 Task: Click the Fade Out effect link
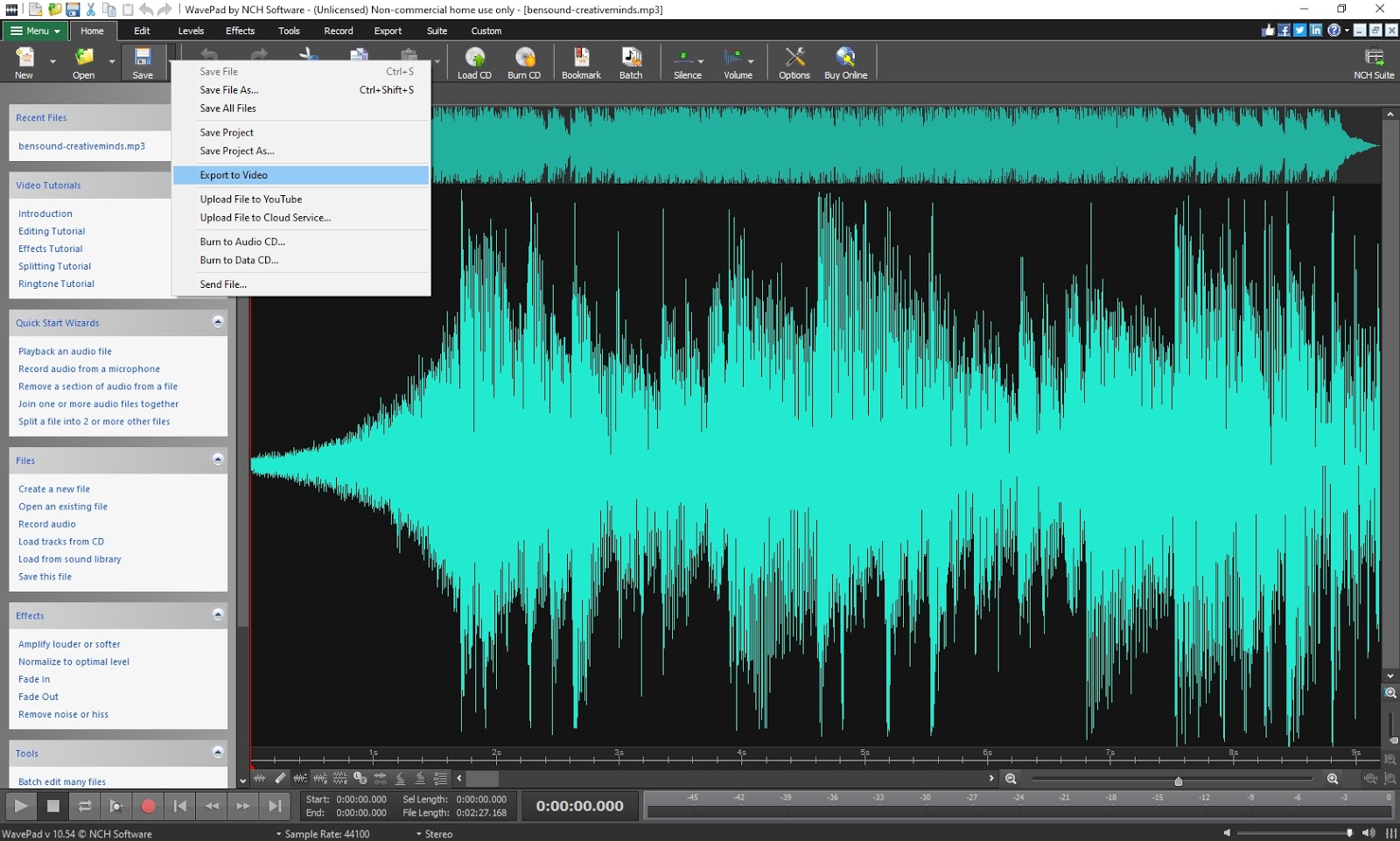(x=38, y=697)
